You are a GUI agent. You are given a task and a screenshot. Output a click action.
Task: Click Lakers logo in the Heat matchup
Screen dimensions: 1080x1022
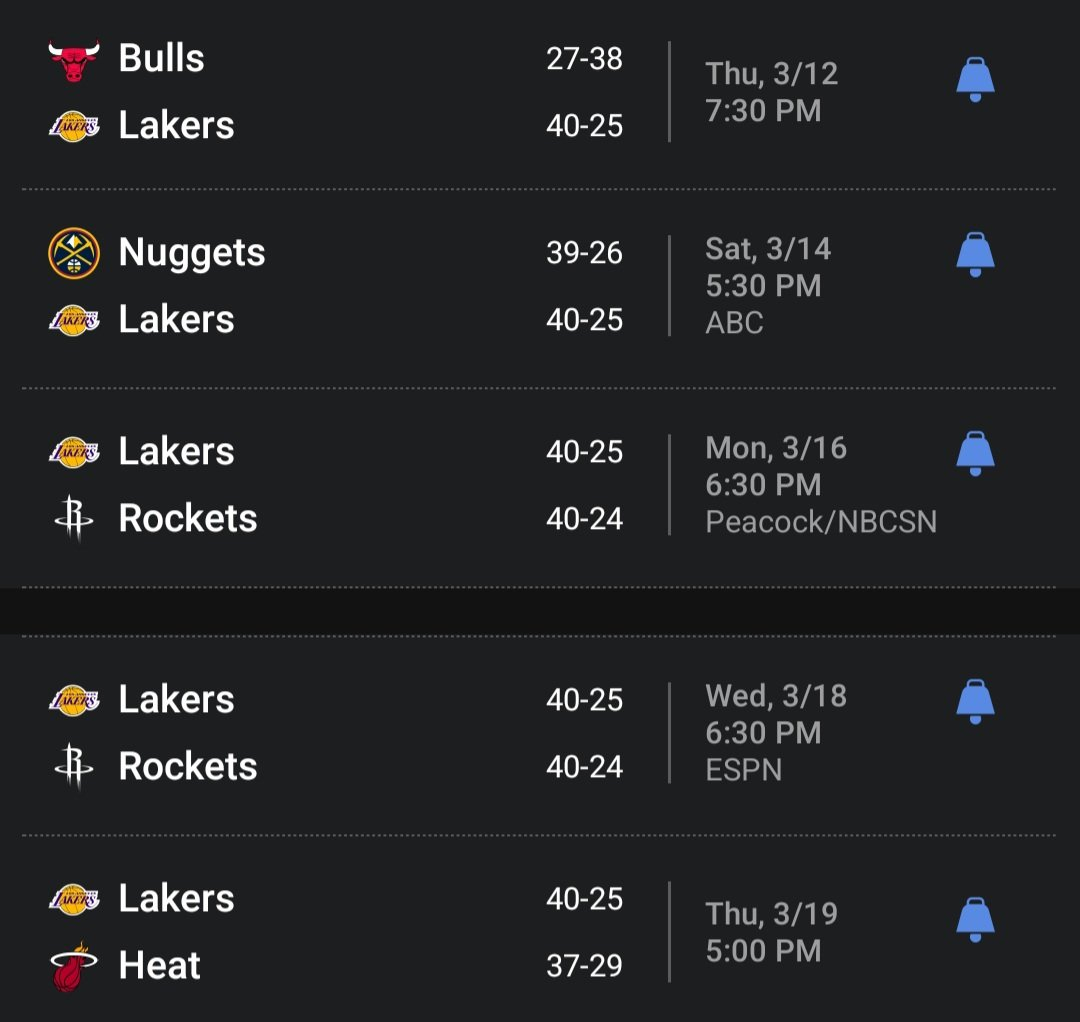74,899
